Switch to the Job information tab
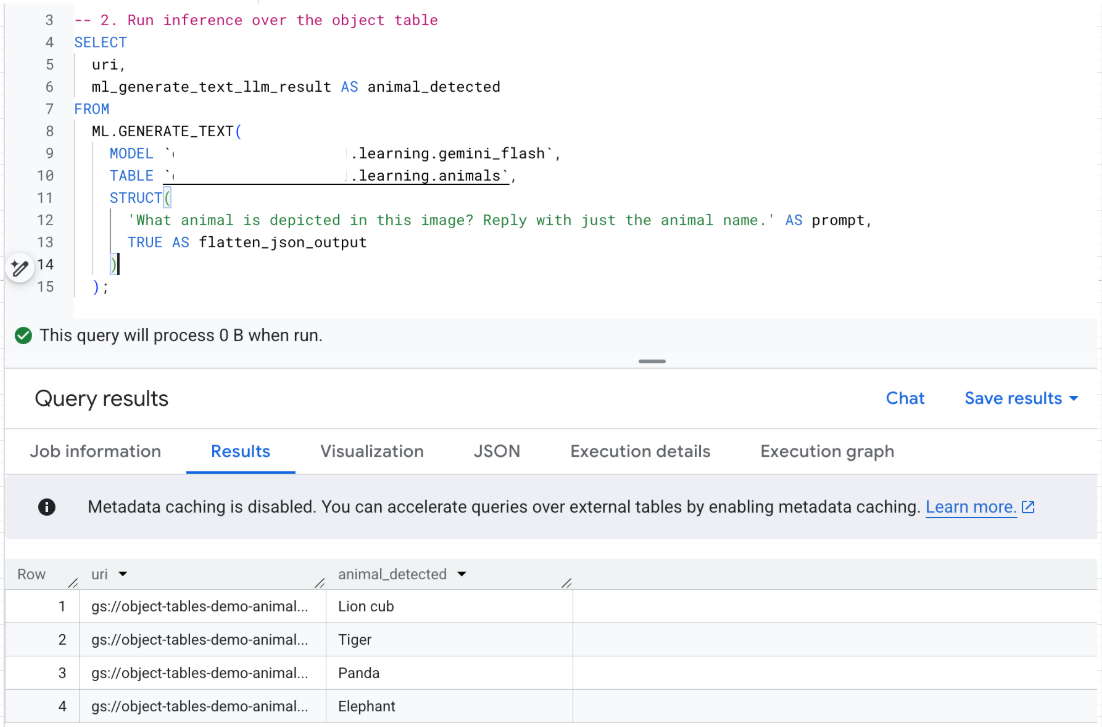Viewport: 1102px width, 727px height. tap(96, 451)
